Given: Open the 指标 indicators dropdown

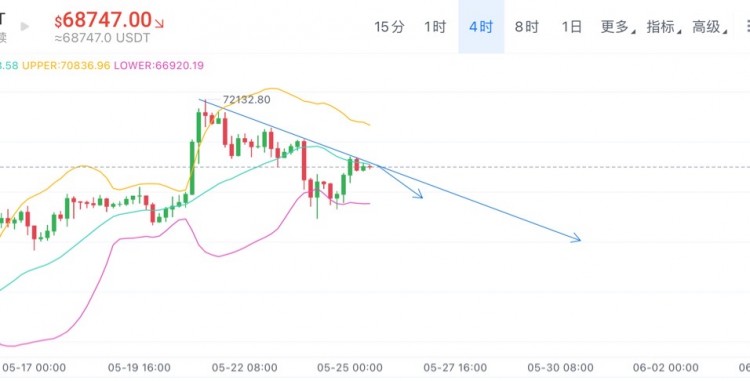Looking at the screenshot, I should (x=663, y=27).
